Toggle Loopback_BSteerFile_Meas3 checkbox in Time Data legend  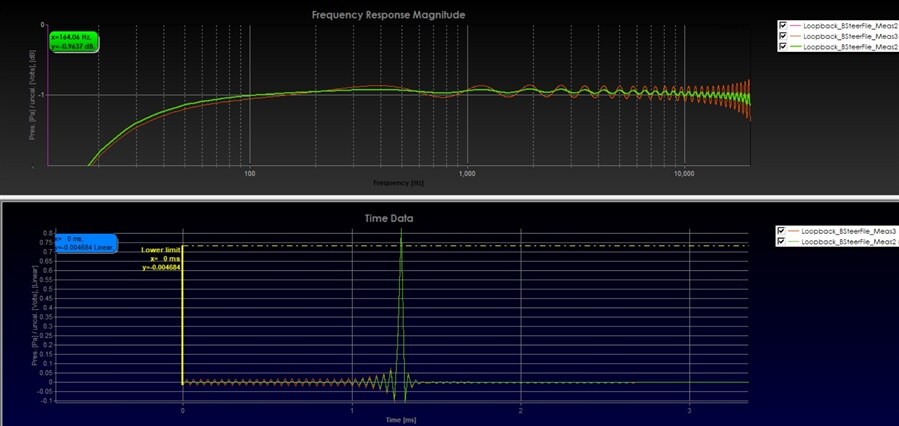point(781,231)
